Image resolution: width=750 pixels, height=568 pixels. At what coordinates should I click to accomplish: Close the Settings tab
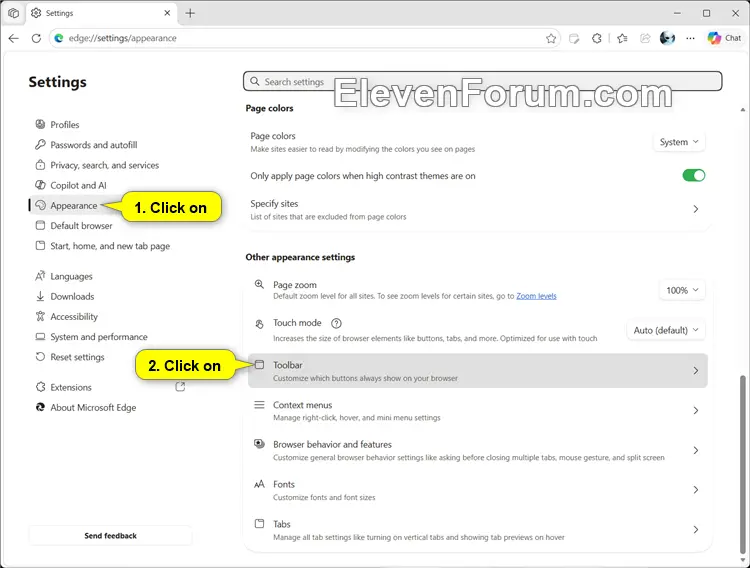[x=167, y=13]
